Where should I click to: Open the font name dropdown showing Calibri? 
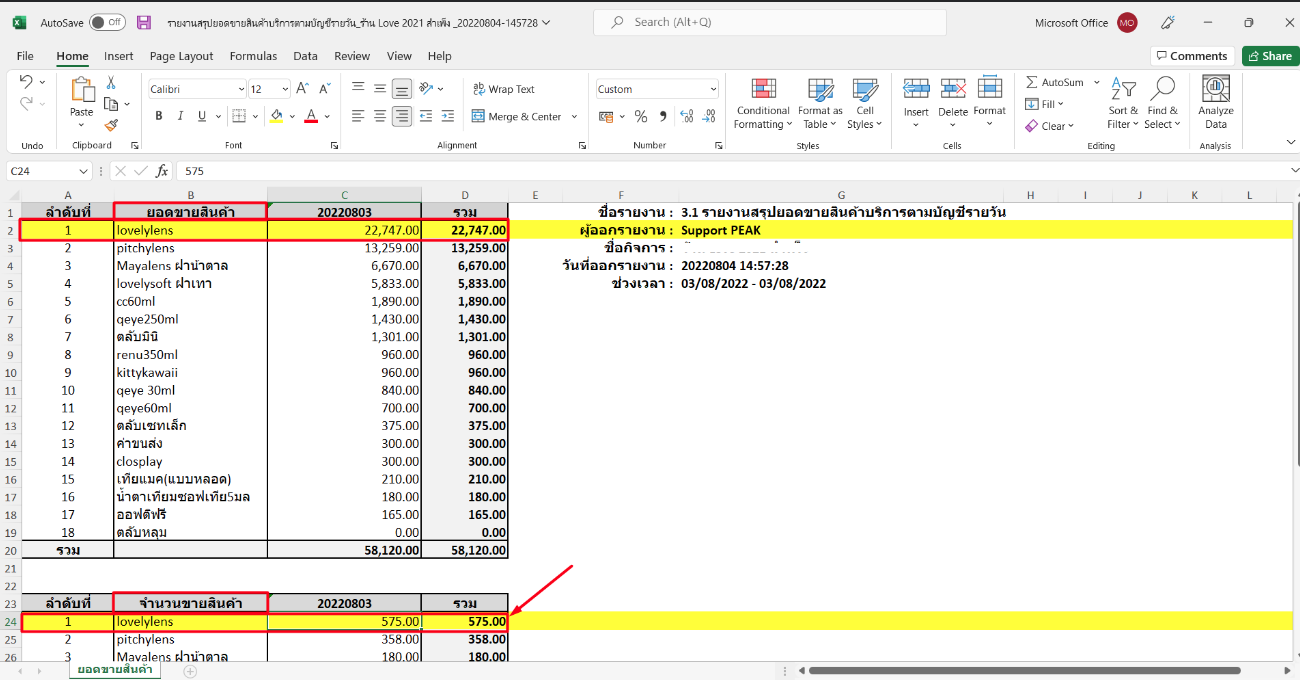tap(241, 89)
